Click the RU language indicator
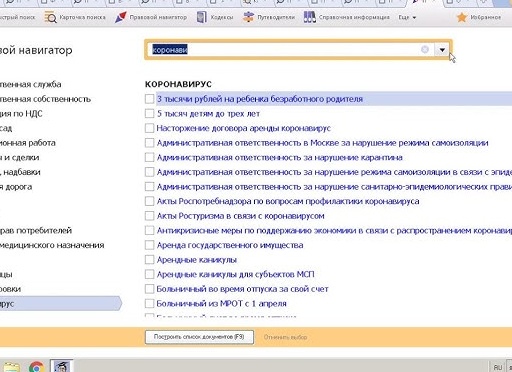 click(x=498, y=367)
